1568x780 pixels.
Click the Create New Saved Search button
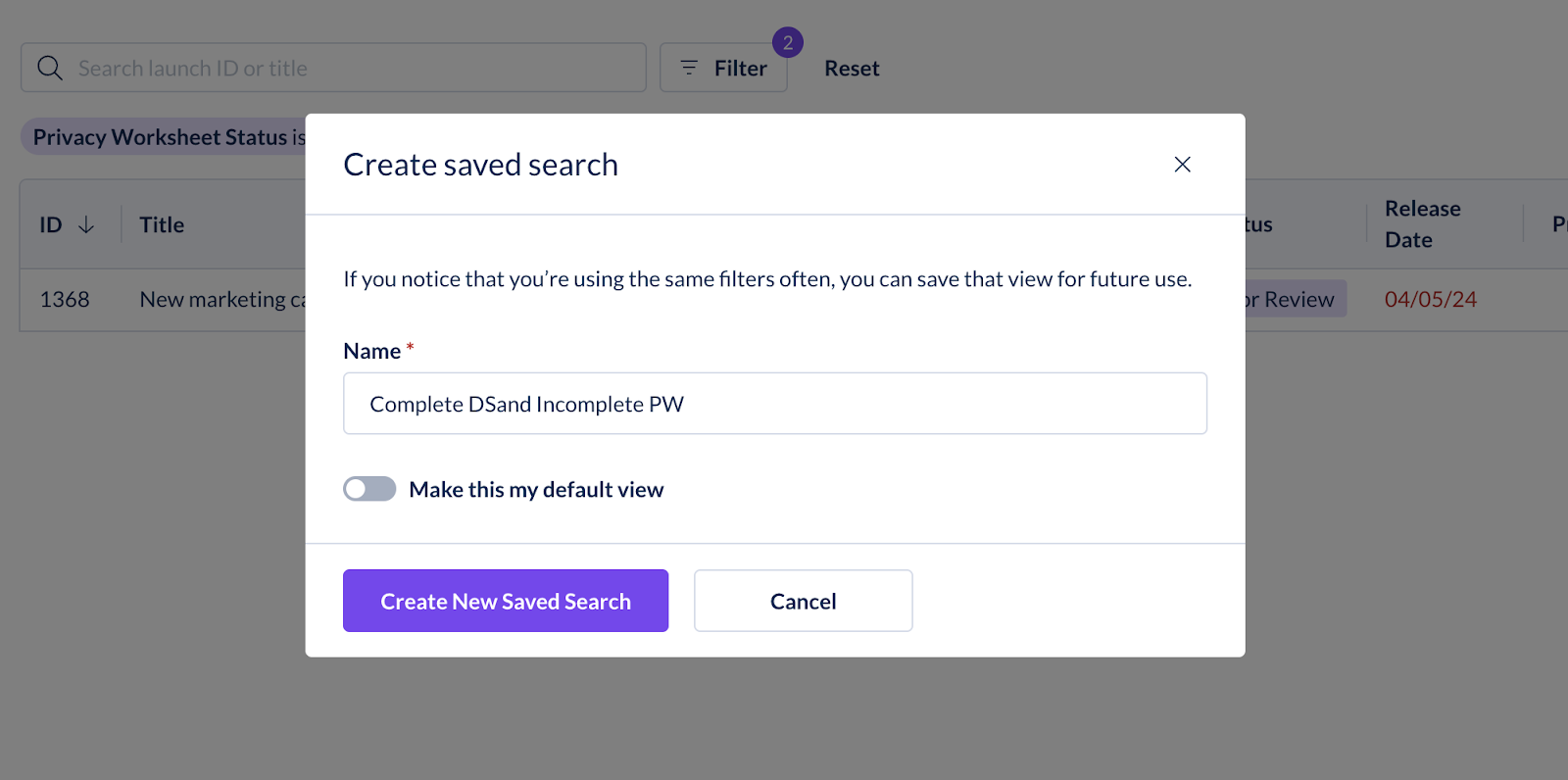pyautogui.click(x=506, y=601)
